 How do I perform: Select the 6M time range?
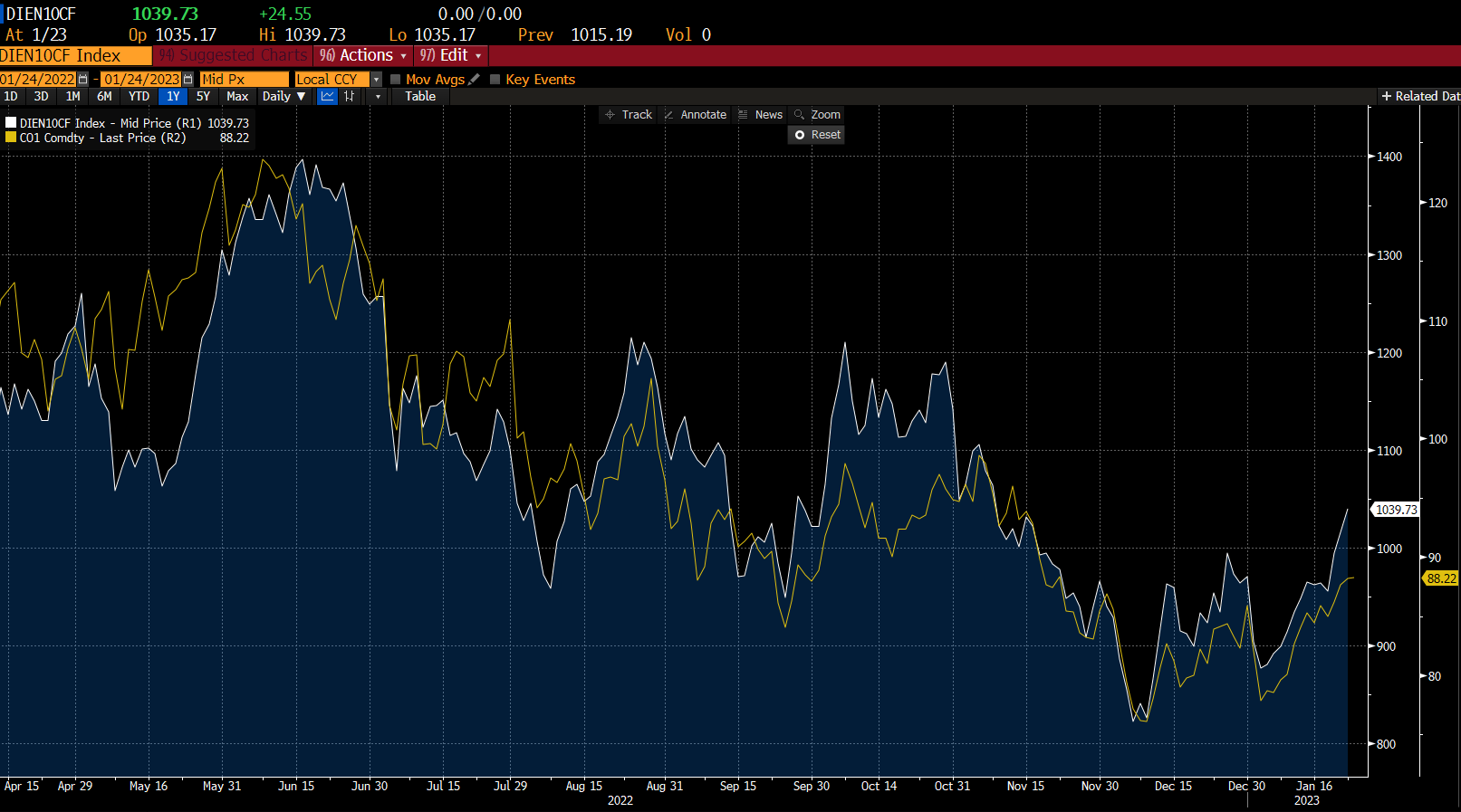click(x=104, y=96)
